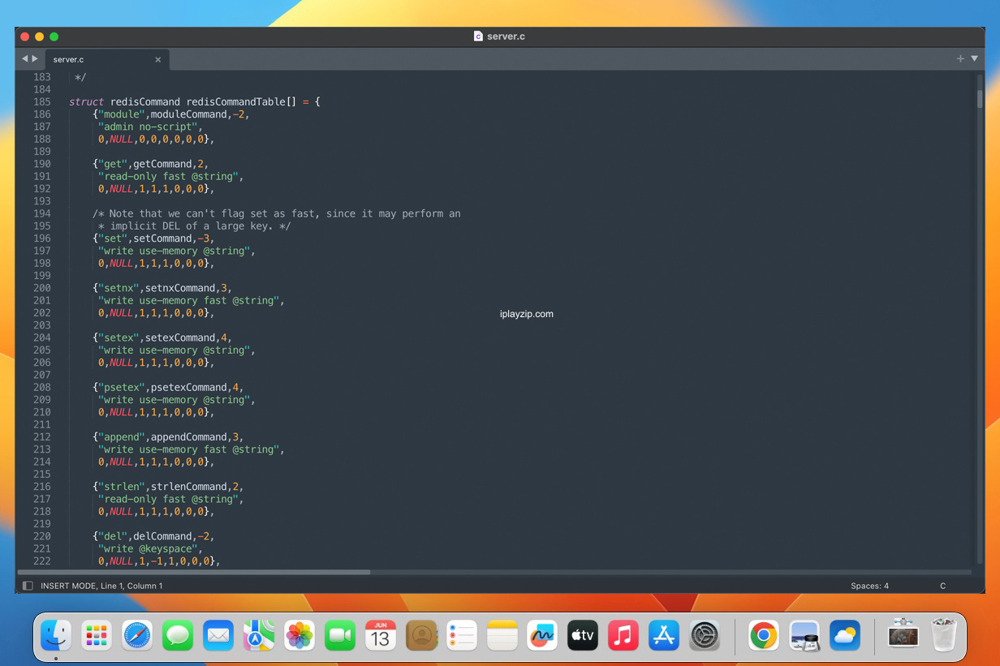The height and width of the screenshot is (666, 1000).
Task: Launch Music from the dock
Action: [x=623, y=635]
